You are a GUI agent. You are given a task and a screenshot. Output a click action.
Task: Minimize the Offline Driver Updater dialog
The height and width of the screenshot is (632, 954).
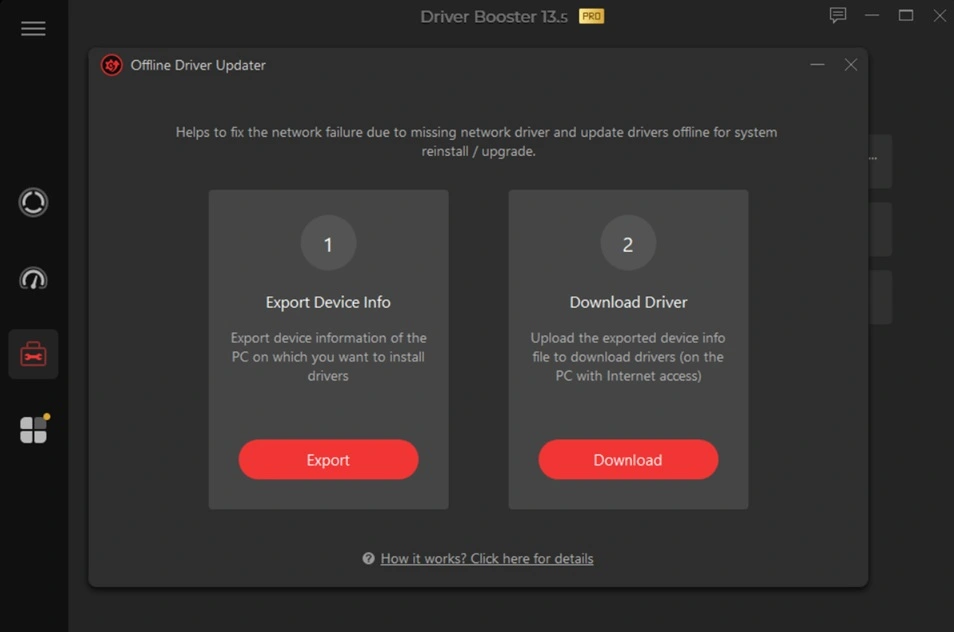(817, 64)
